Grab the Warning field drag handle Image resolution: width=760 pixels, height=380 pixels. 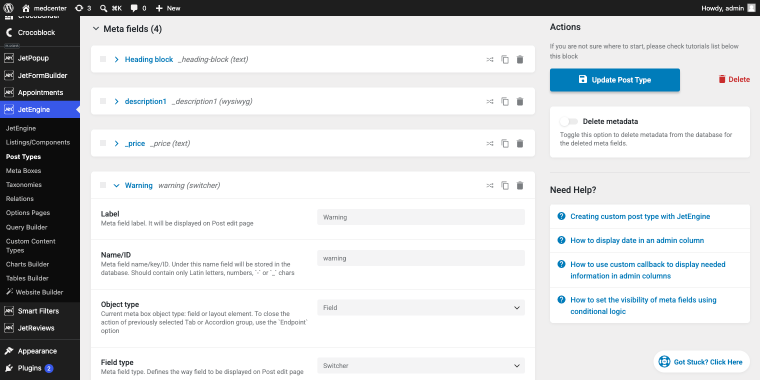pyautogui.click(x=103, y=185)
